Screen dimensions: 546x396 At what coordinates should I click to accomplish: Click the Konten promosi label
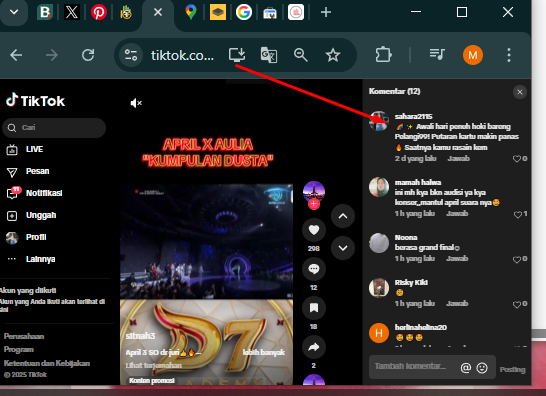[152, 380]
